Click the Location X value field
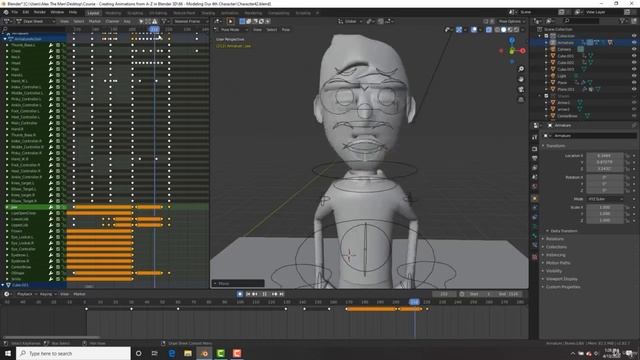Image resolution: width=640 pixels, height=360 pixels. [x=604, y=156]
